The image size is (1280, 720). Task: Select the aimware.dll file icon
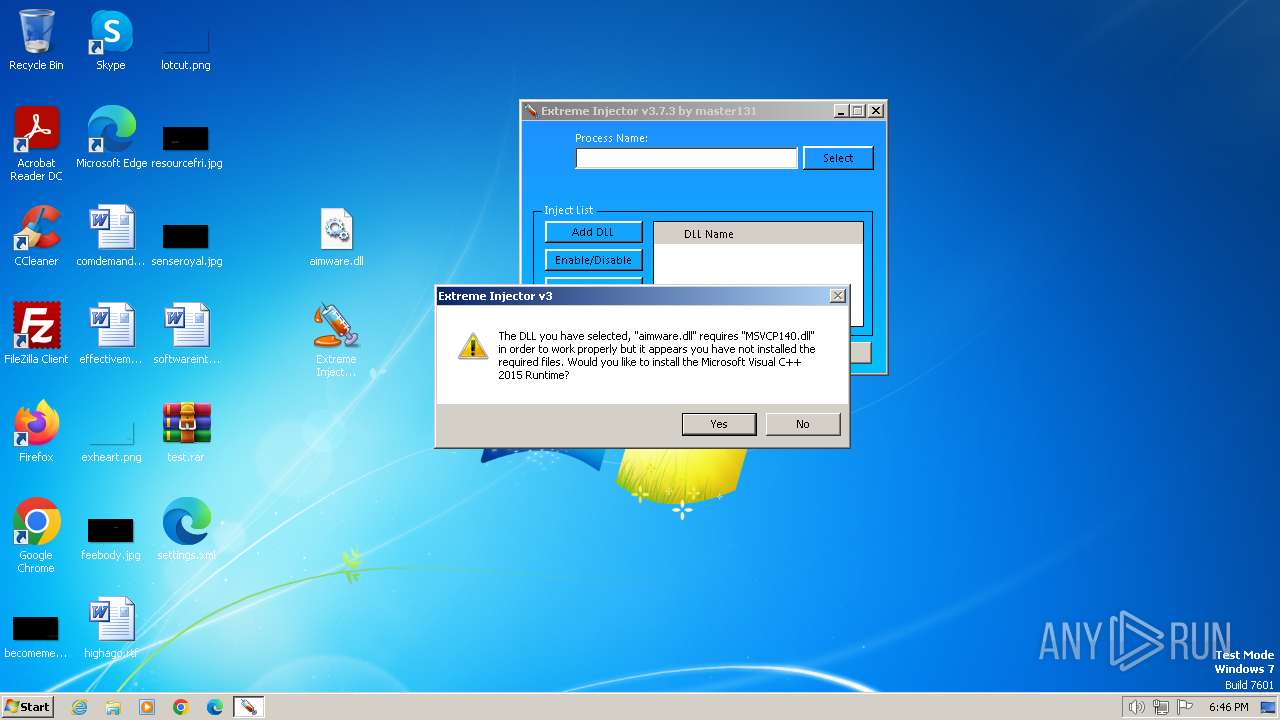pos(336,236)
